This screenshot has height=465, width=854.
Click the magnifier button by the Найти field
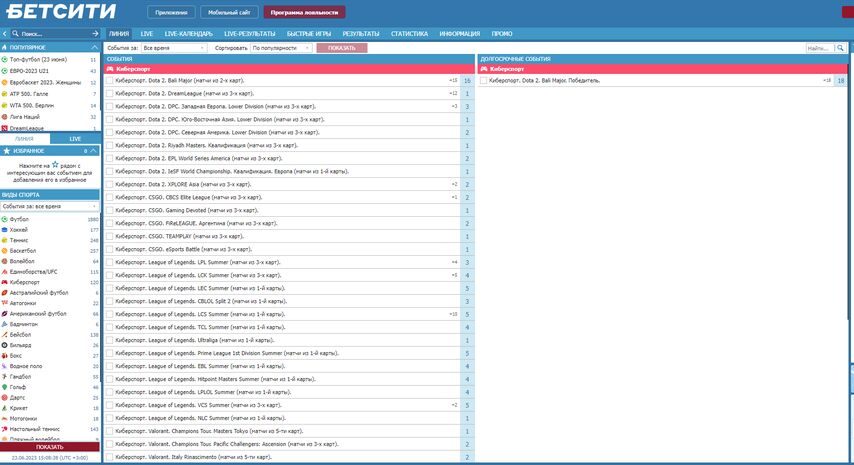coord(840,48)
